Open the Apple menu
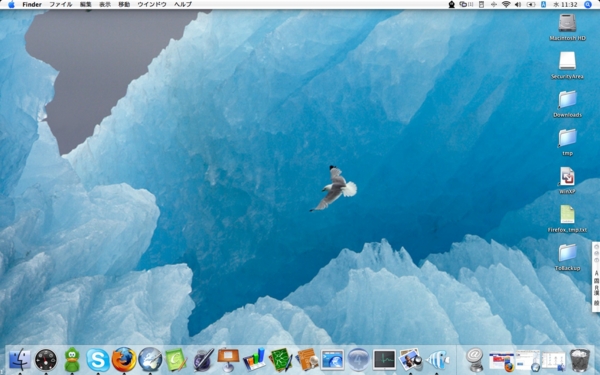 click(11, 5)
